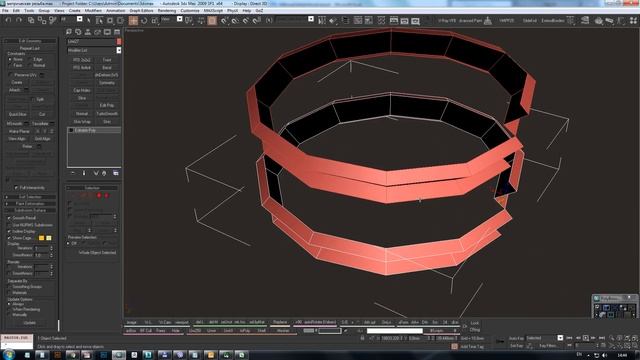Select the Always update option
Screen dimensions: 640x360
(9, 304)
